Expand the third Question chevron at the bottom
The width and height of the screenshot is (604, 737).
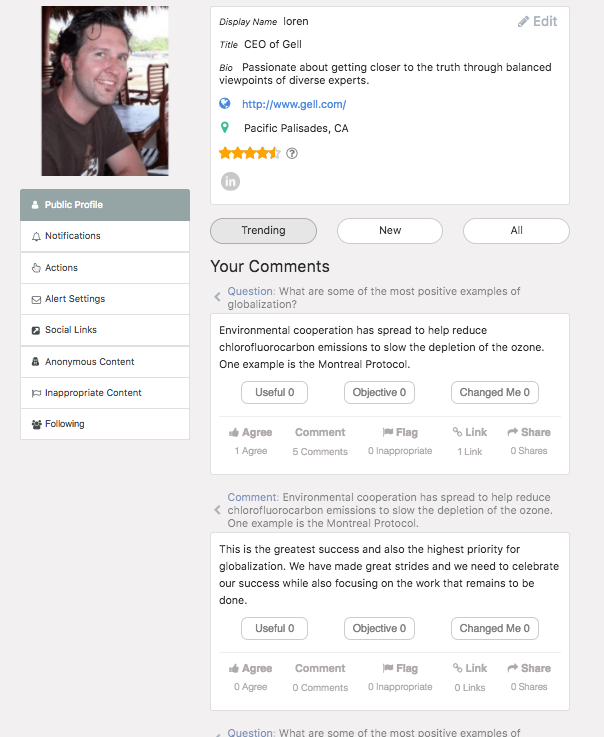point(218,732)
